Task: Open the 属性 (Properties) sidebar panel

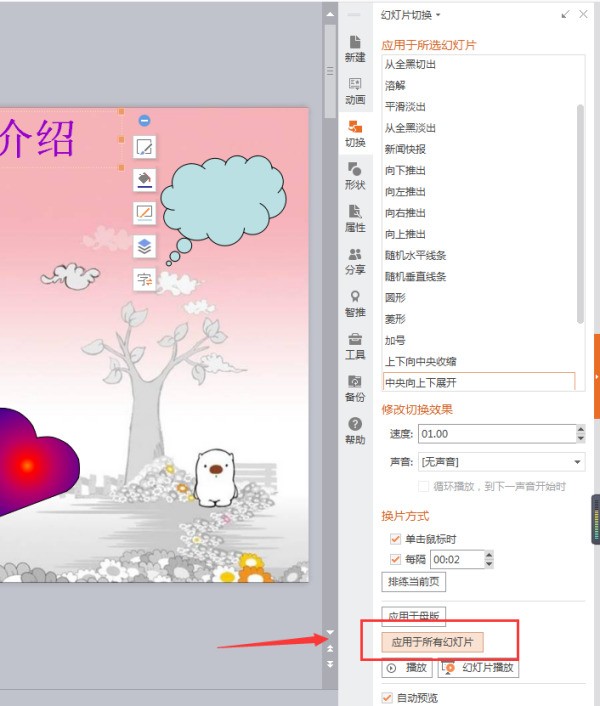Action: point(355,219)
